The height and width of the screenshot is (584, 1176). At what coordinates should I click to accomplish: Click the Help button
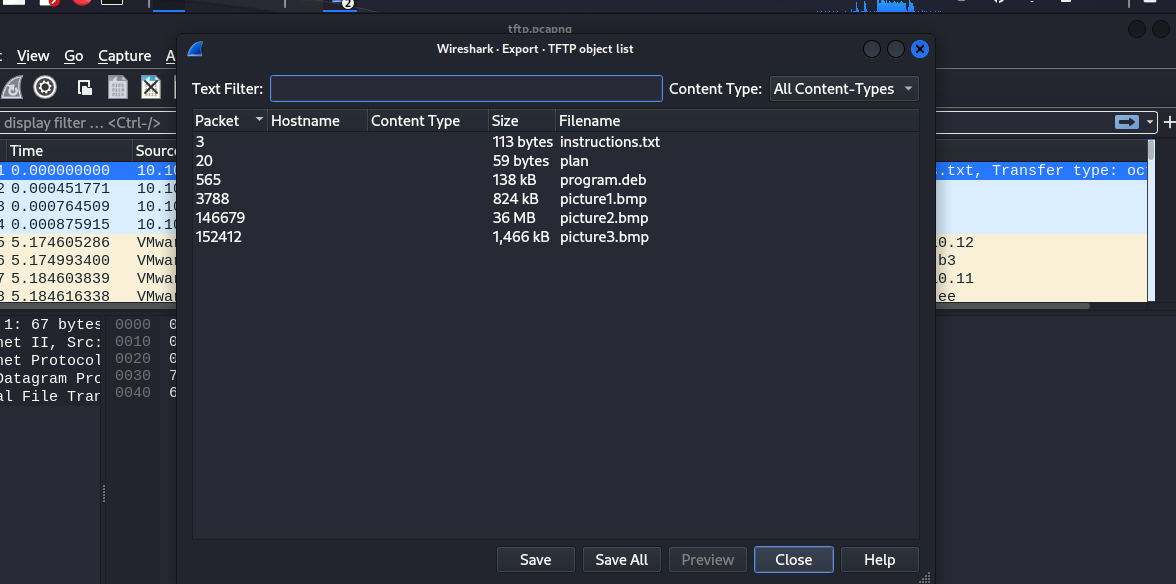point(879,559)
